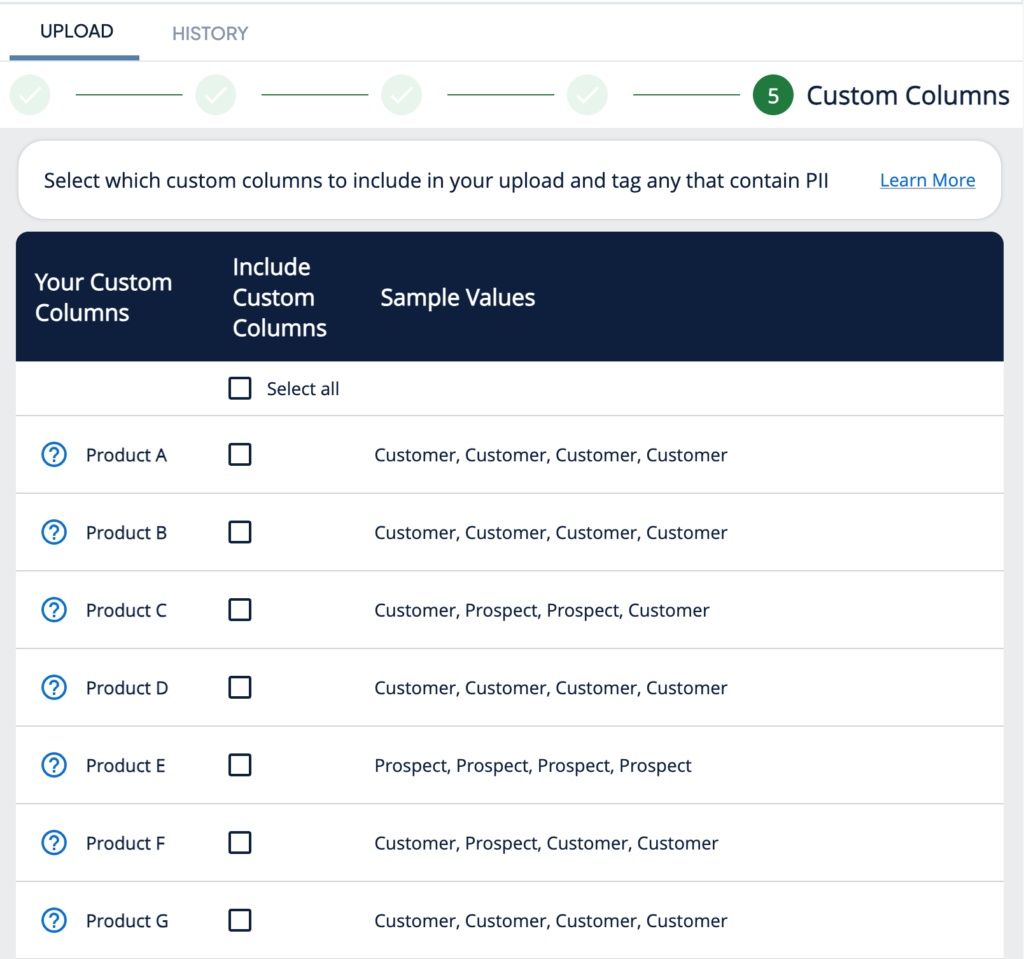The width and height of the screenshot is (1024, 959).
Task: Check the box for Product E
Action: click(x=240, y=765)
